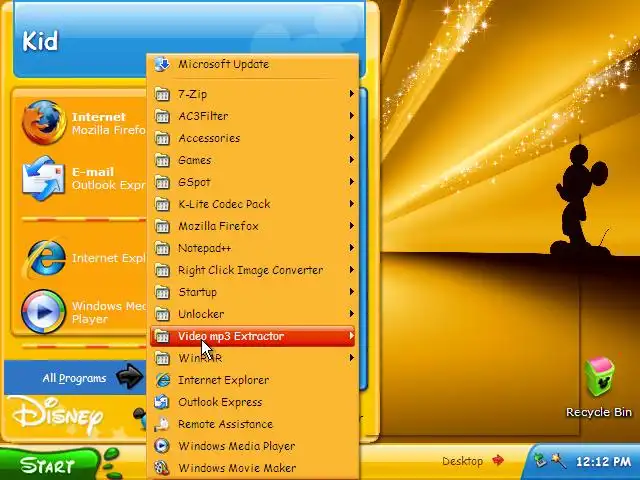Screen dimensions: 640x480
Task: Expand the Video mp3 Extractor submenu arrow
Action: [351, 336]
